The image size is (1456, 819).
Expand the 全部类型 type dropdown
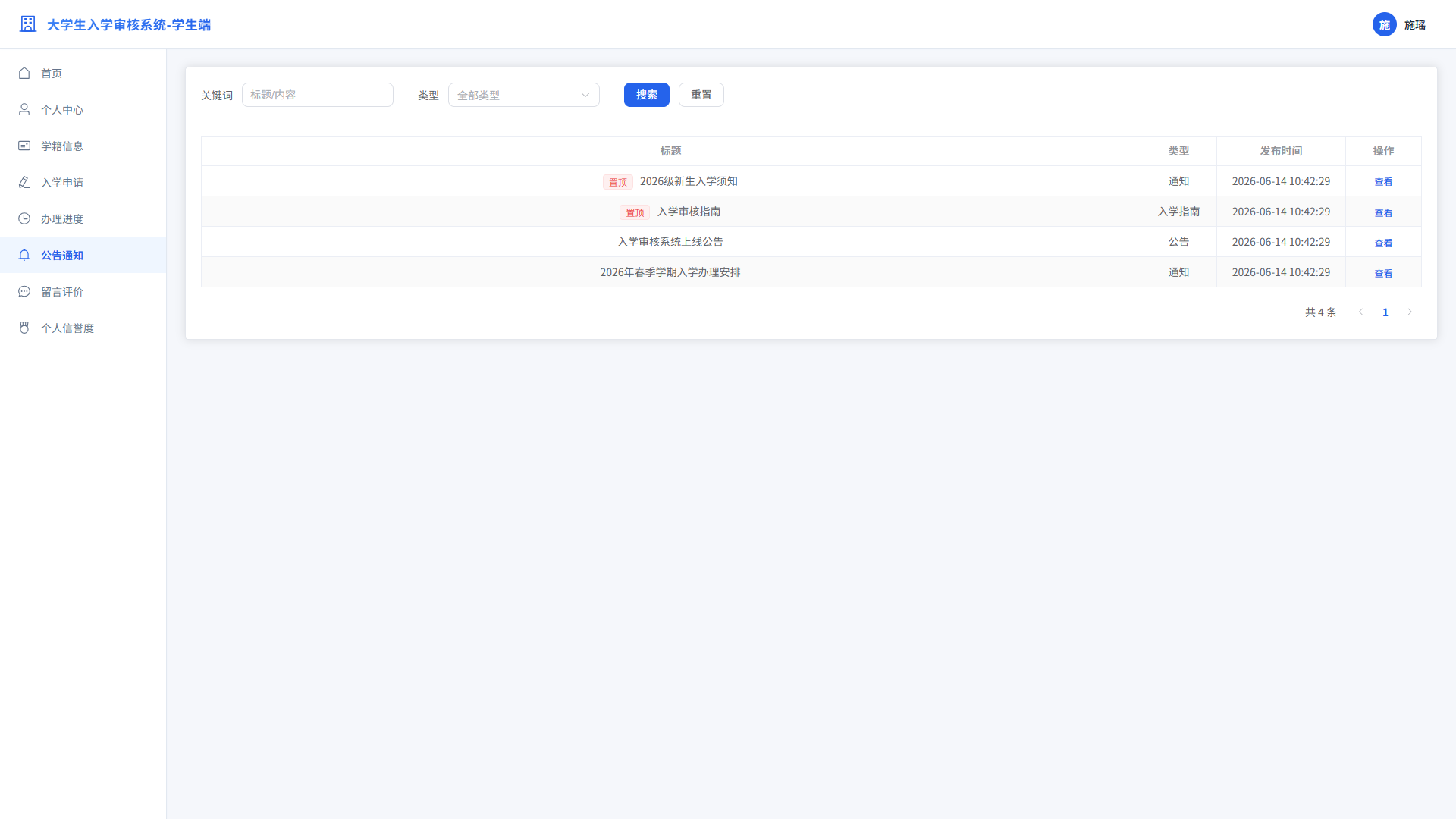(524, 95)
